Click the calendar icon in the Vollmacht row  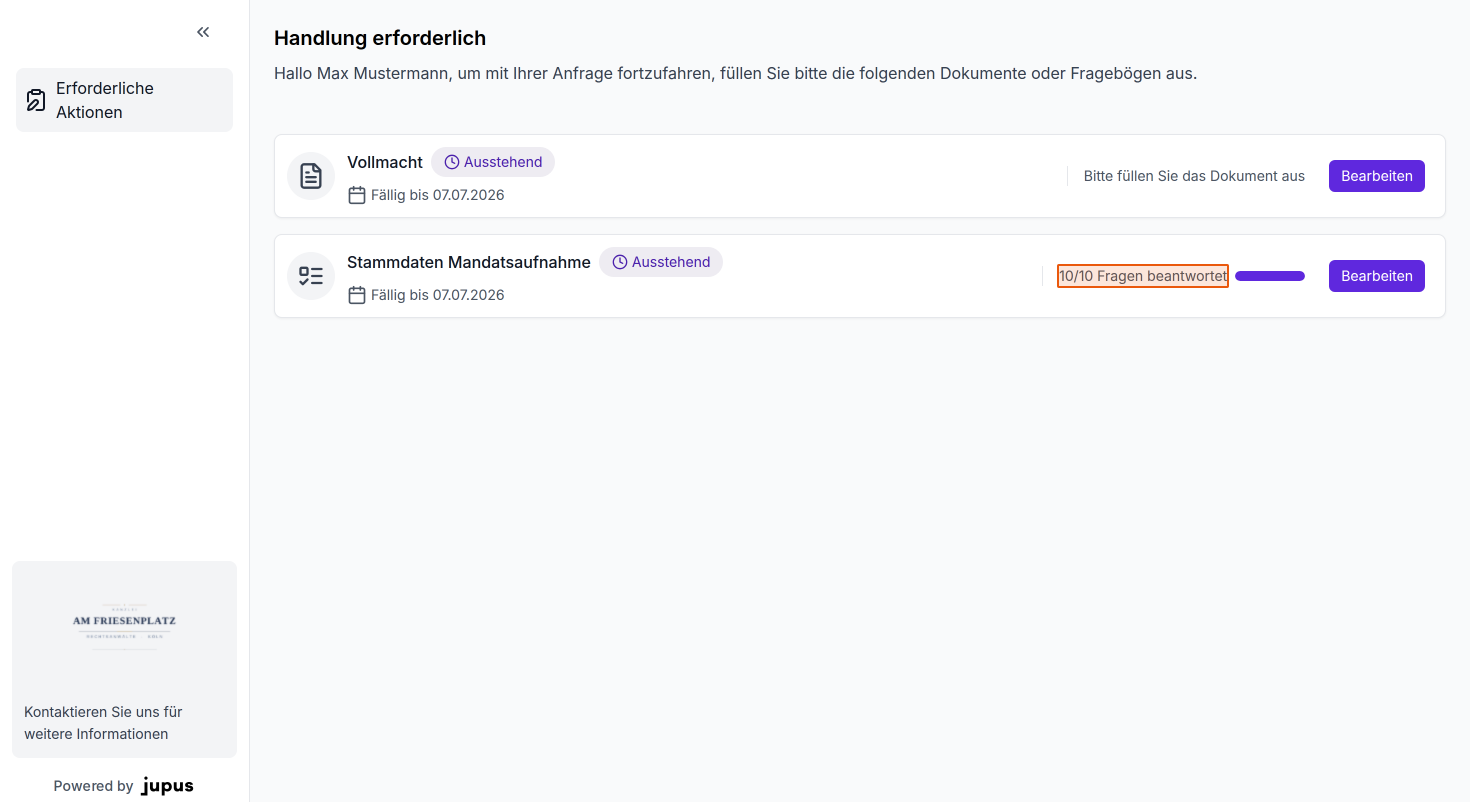(357, 195)
